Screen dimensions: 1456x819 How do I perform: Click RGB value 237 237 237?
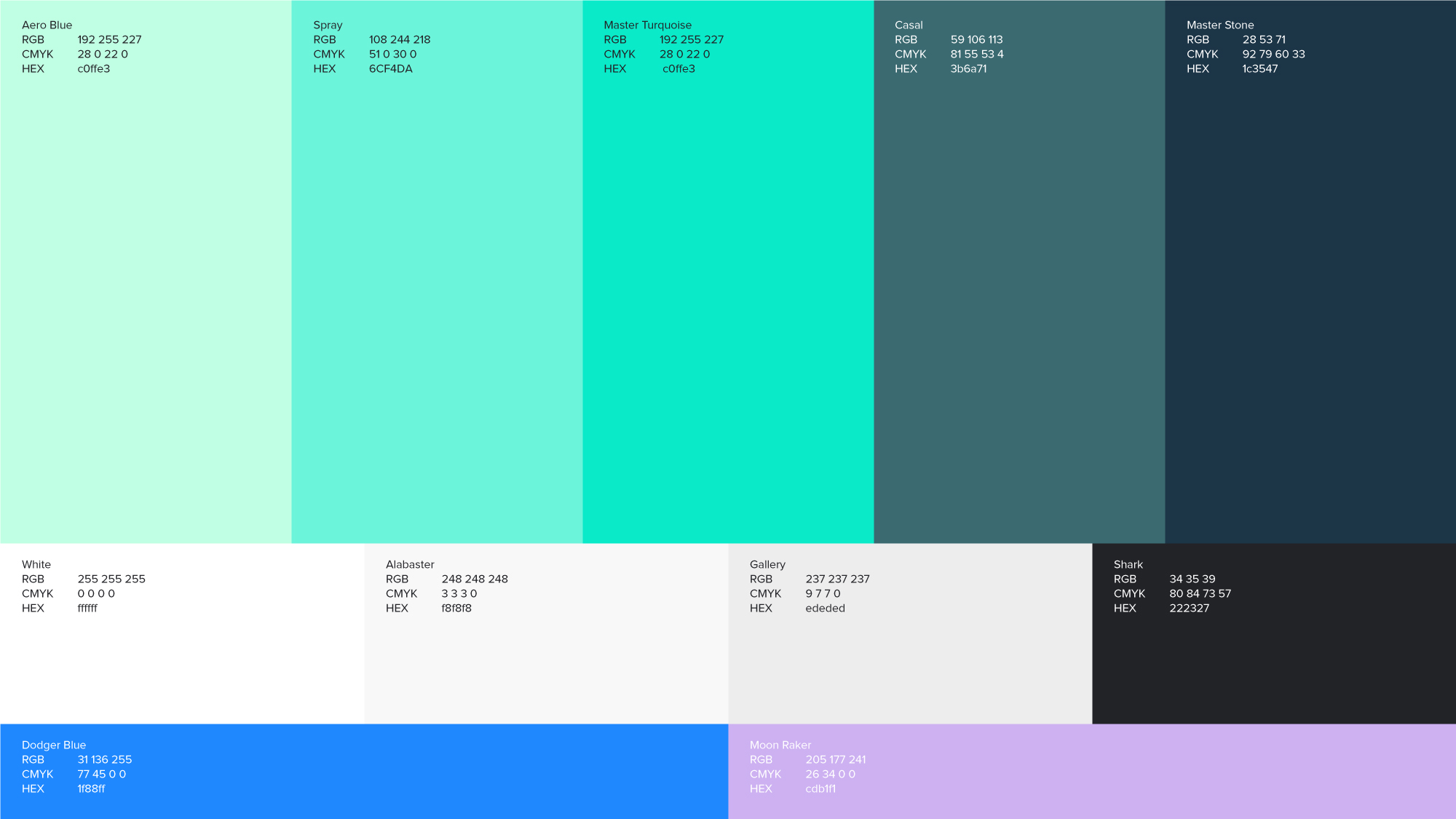coord(837,579)
